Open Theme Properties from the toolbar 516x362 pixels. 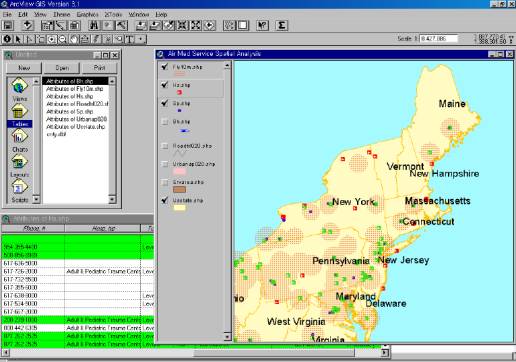point(47,25)
